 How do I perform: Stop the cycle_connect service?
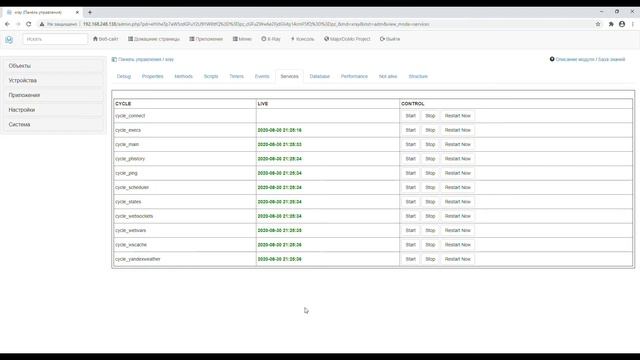pyautogui.click(x=430, y=116)
